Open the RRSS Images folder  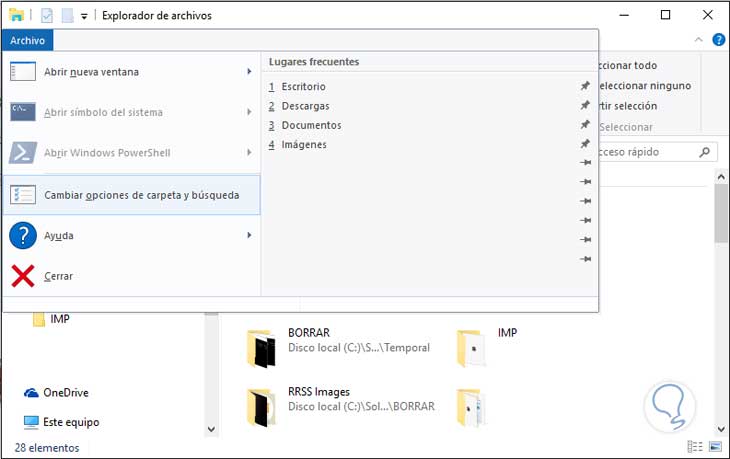coord(318,391)
